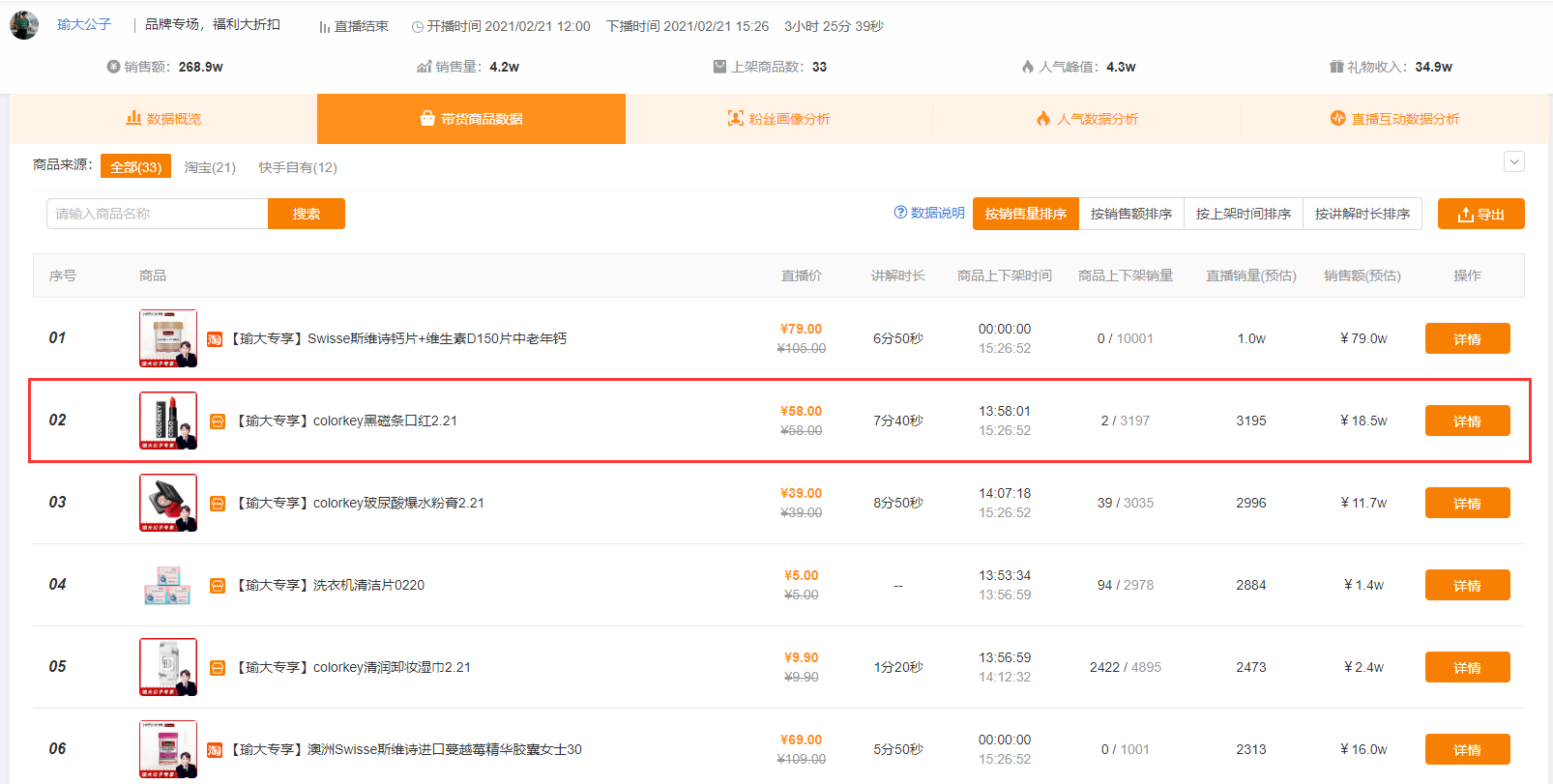Viewport: 1553px width, 784px height.
Task: Click the clock icon beside 开播时间
Action: click(x=418, y=27)
